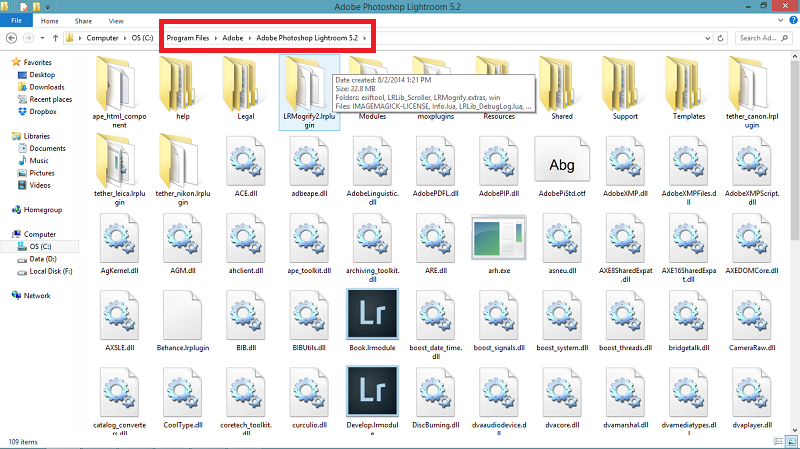This screenshot has height=449, width=800.
Task: Select the Book.lrmodule file
Action: (x=372, y=320)
